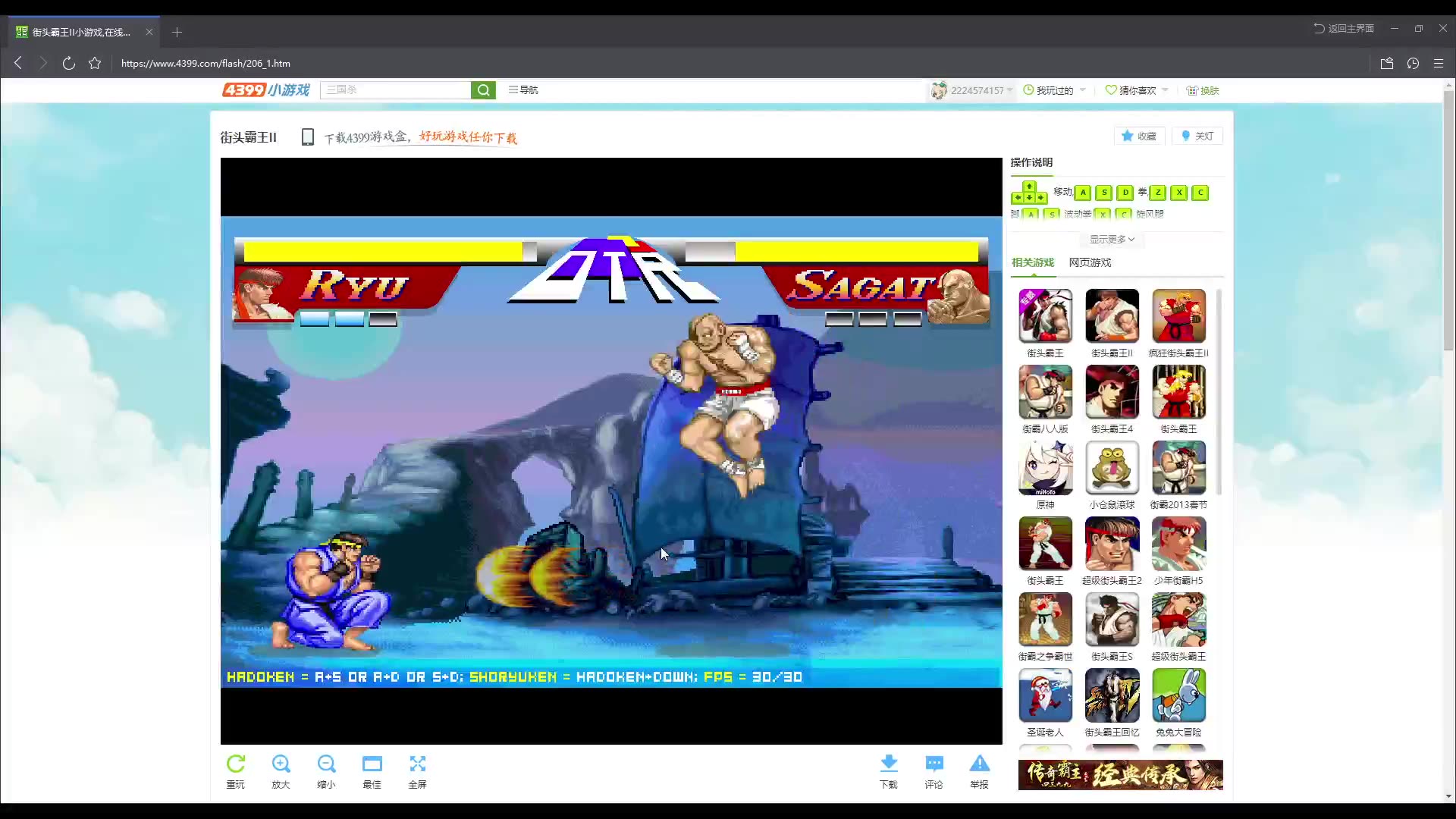Click the browser forward arrow
The height and width of the screenshot is (819, 1456).
[43, 63]
